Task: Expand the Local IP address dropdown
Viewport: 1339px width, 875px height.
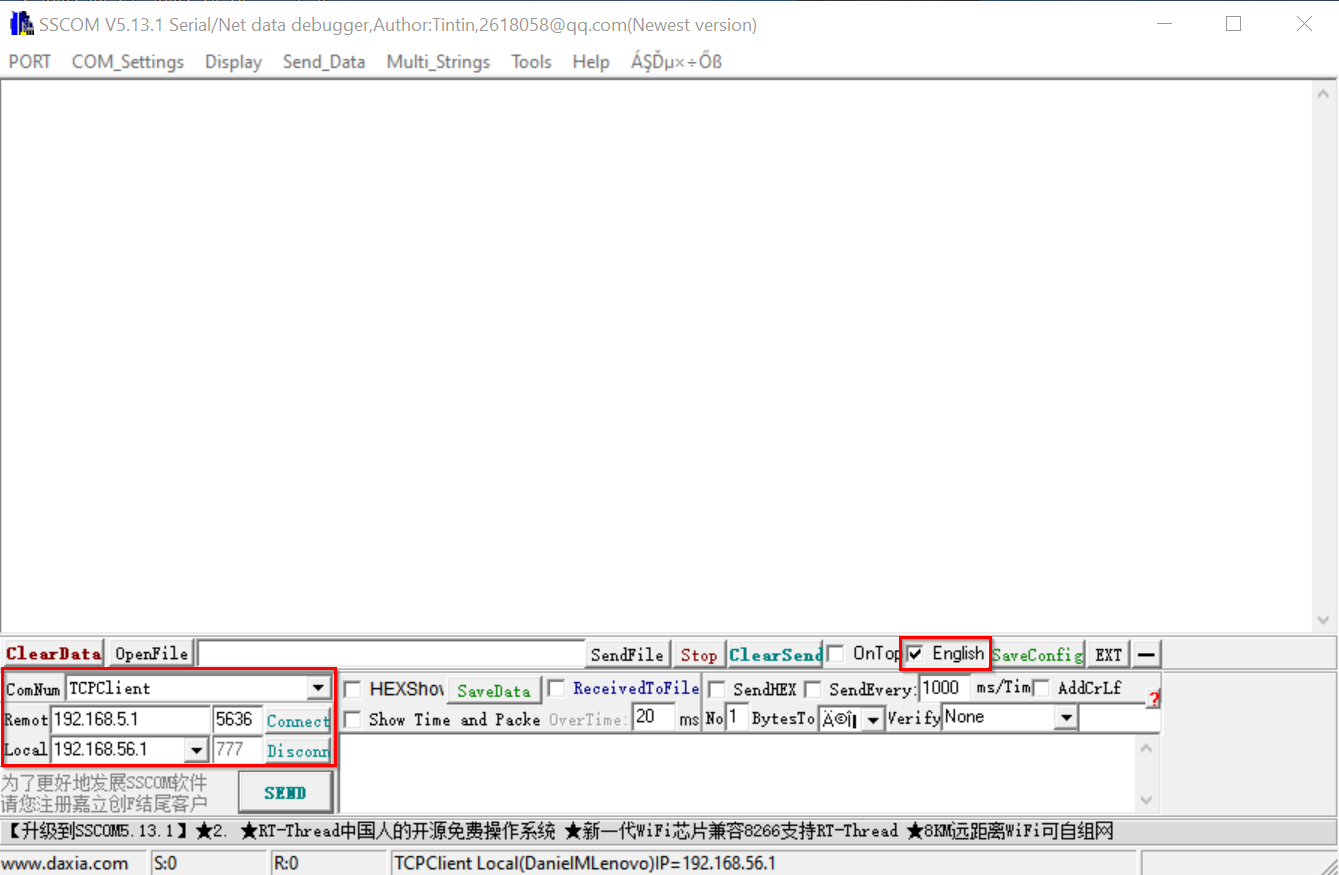Action: tap(197, 750)
